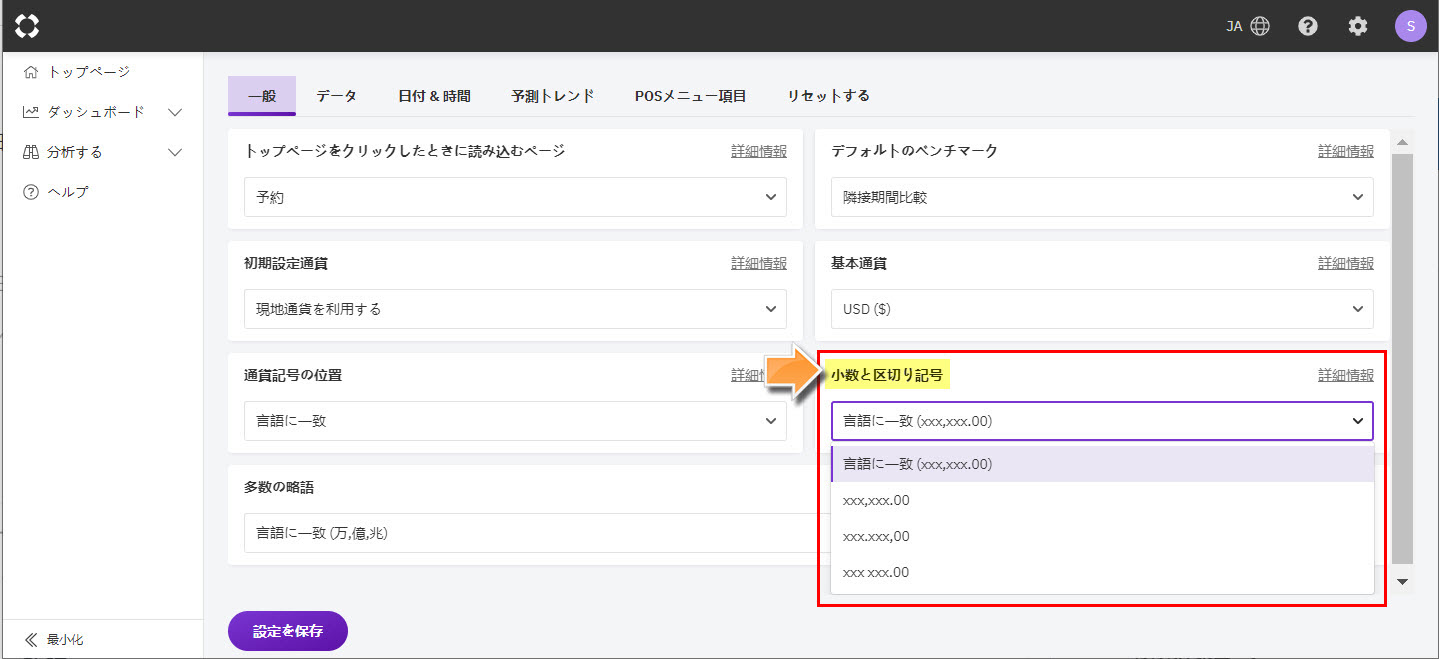
Task: Open the 多数の略語 dropdown
Action: [537, 533]
